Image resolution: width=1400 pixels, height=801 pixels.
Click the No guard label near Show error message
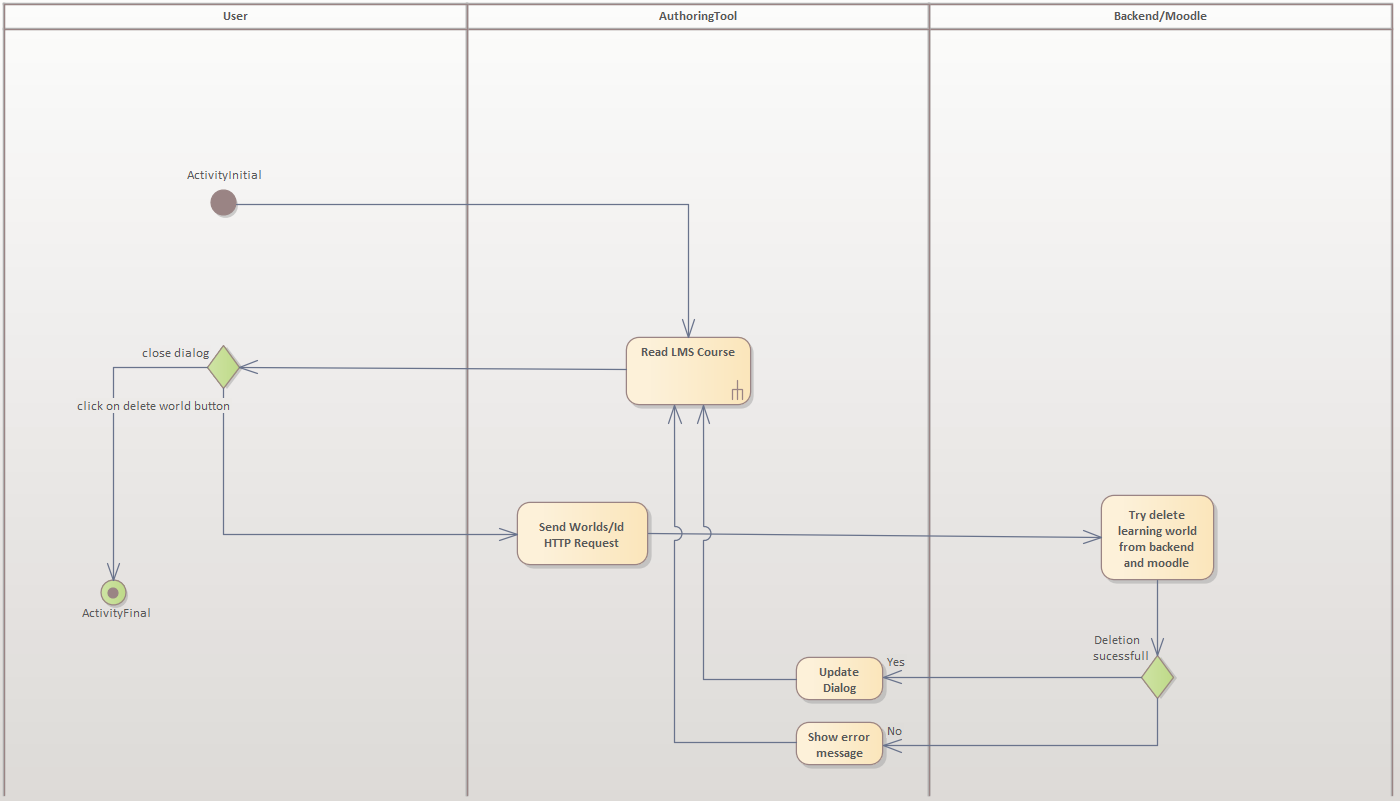point(893,731)
